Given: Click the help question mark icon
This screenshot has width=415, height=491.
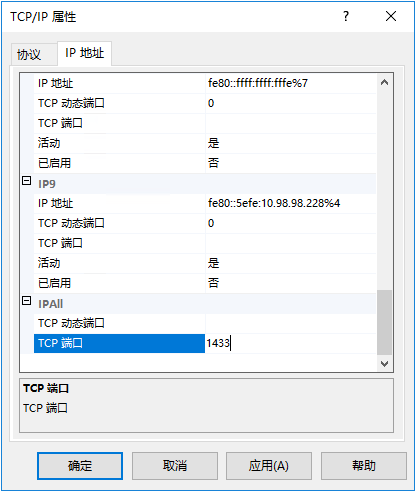Looking at the screenshot, I should coord(346,16).
